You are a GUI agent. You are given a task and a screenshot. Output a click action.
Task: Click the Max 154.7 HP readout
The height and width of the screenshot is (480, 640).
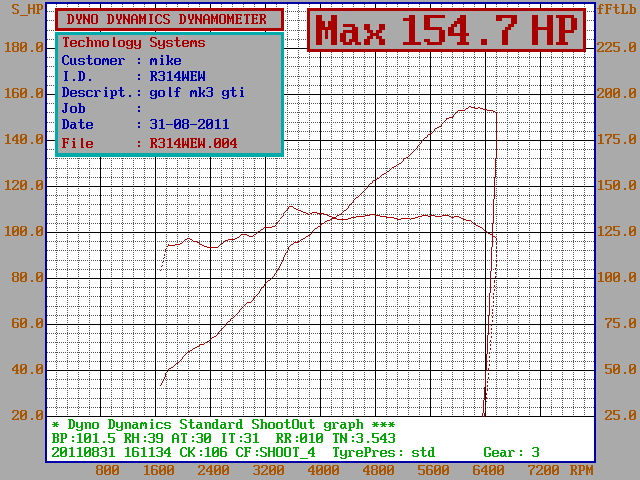446,32
